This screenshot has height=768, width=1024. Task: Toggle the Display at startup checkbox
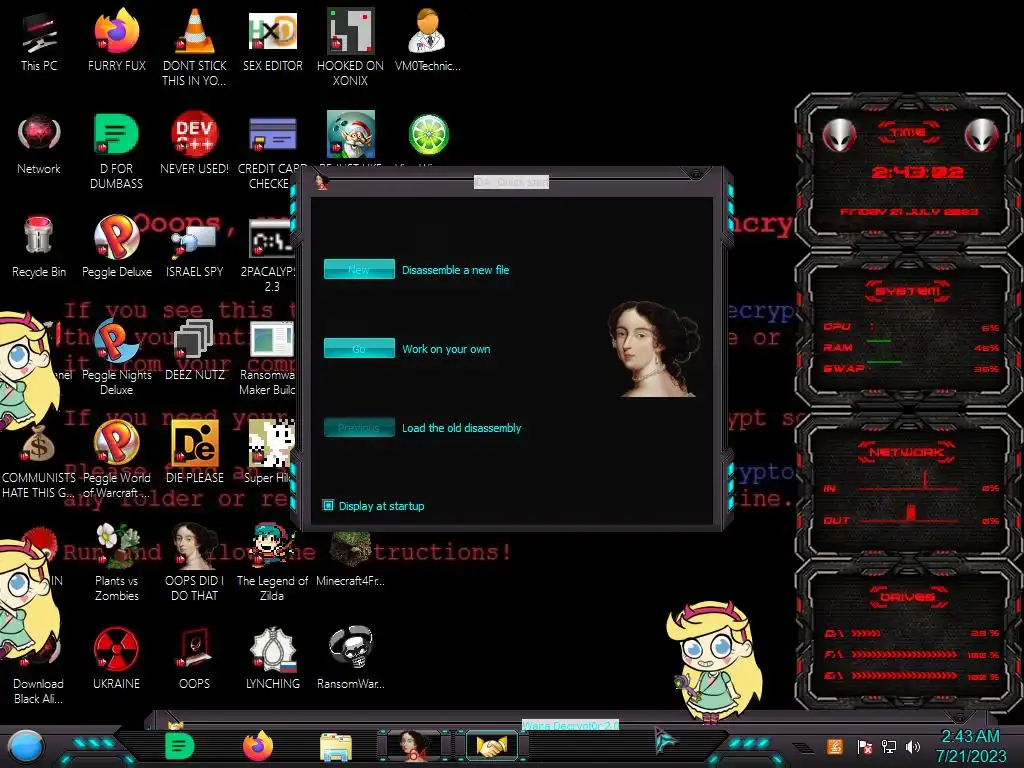tap(328, 505)
